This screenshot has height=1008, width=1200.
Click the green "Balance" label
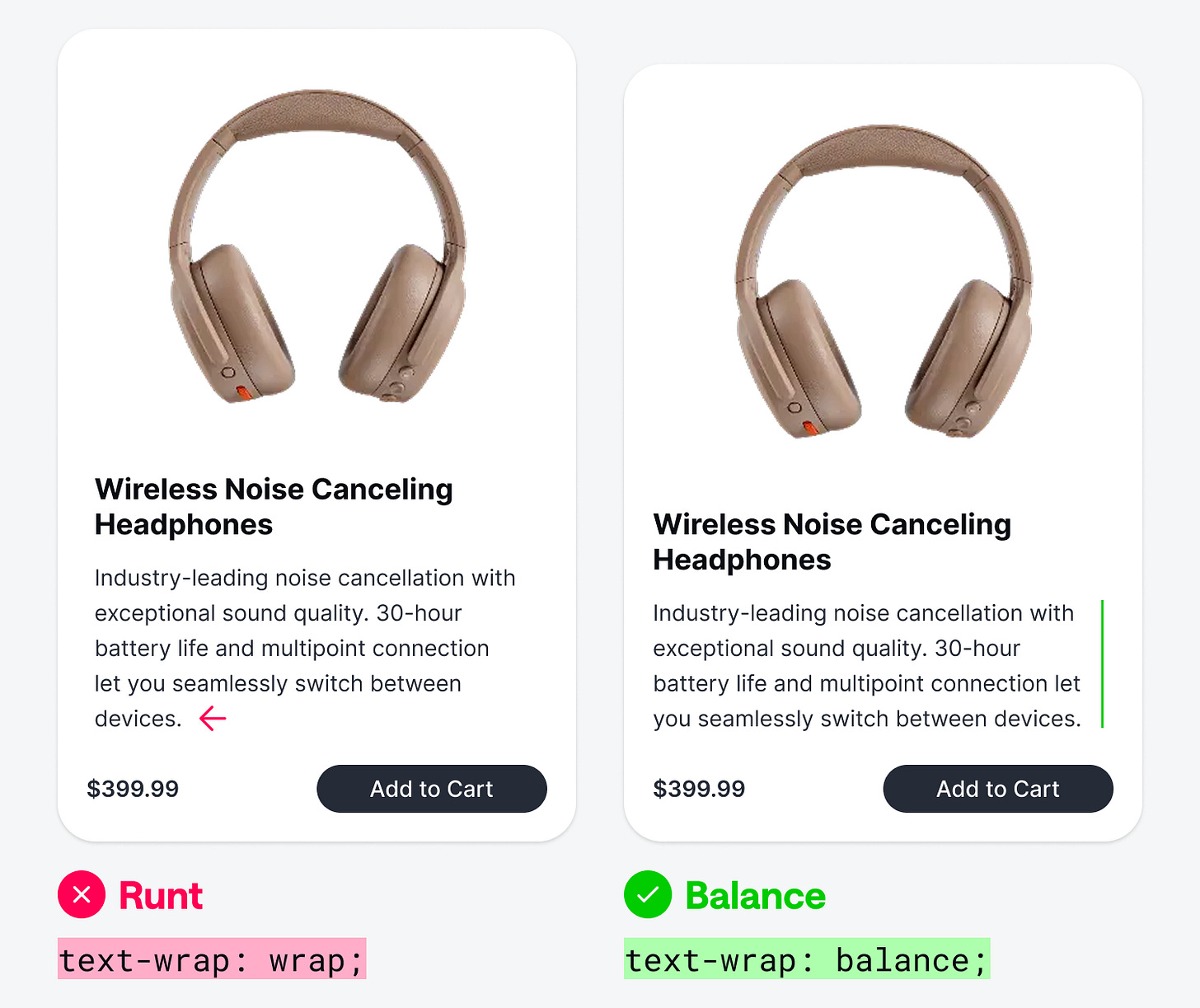pos(755,896)
